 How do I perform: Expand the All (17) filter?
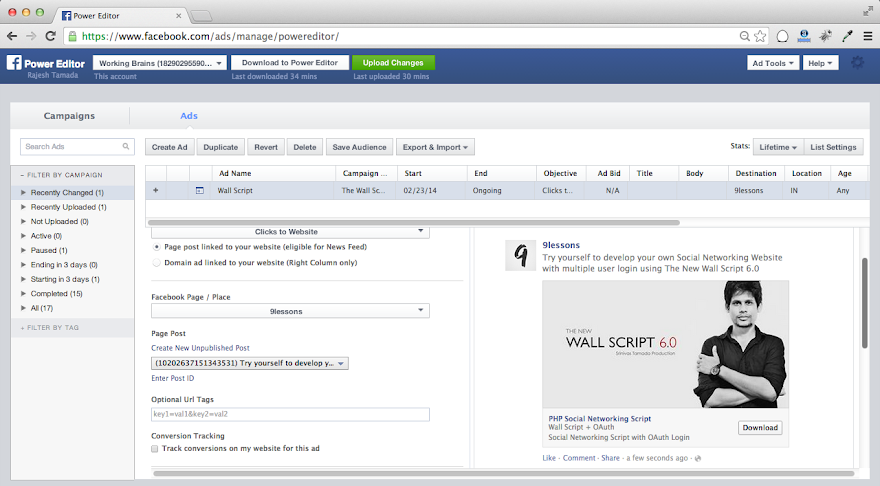click(x=23, y=308)
